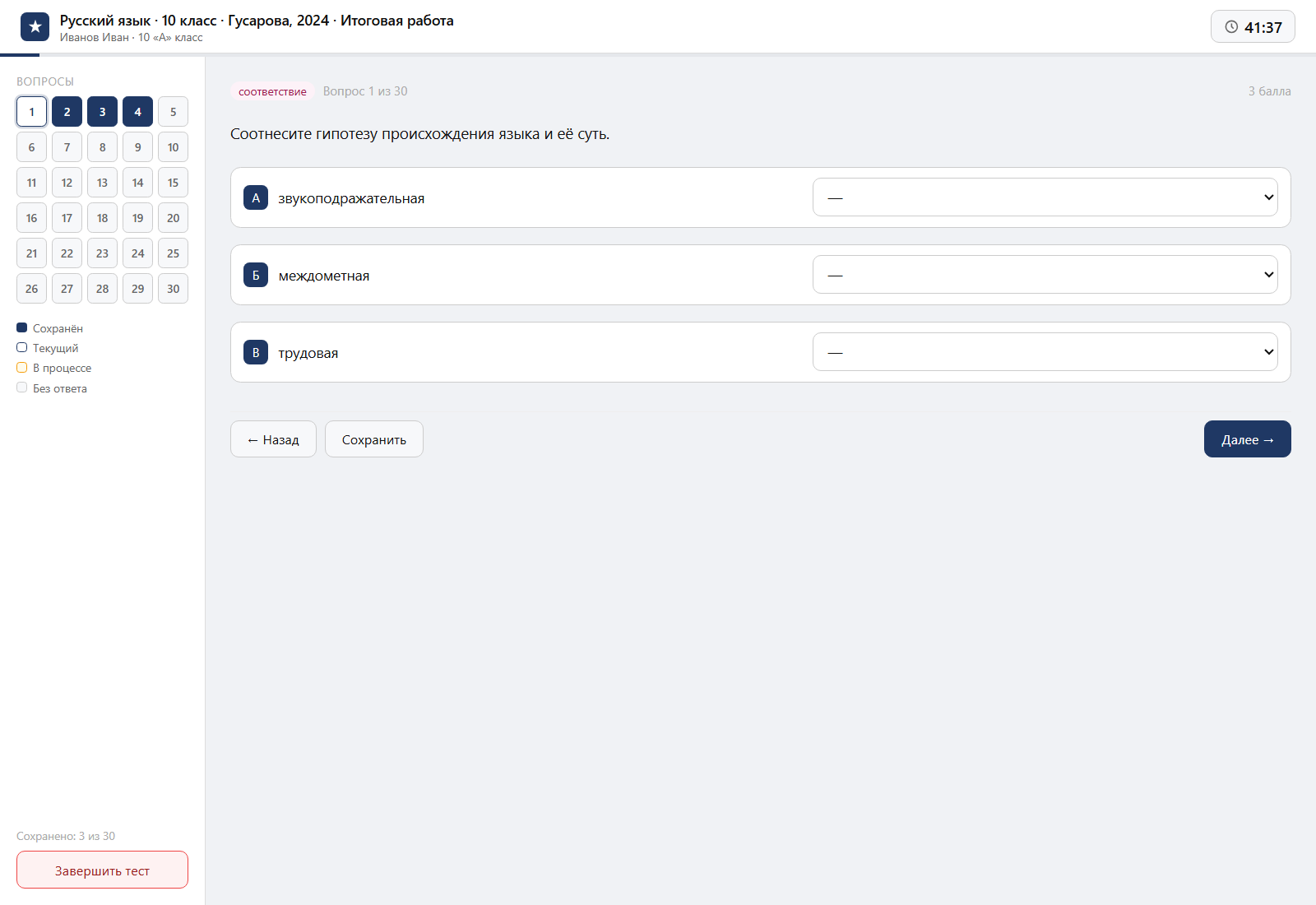
Task: Jump to question 13
Action: [x=102, y=183]
